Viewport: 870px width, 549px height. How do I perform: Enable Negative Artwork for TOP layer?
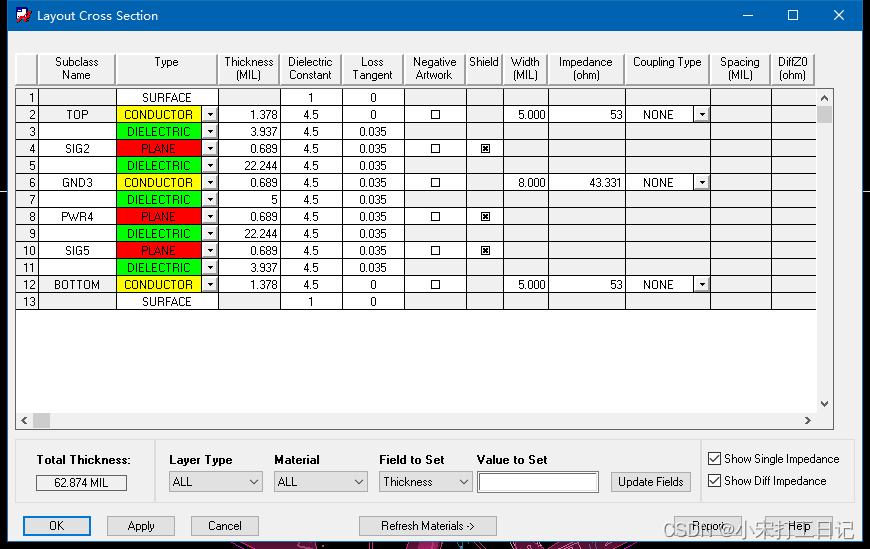435,115
